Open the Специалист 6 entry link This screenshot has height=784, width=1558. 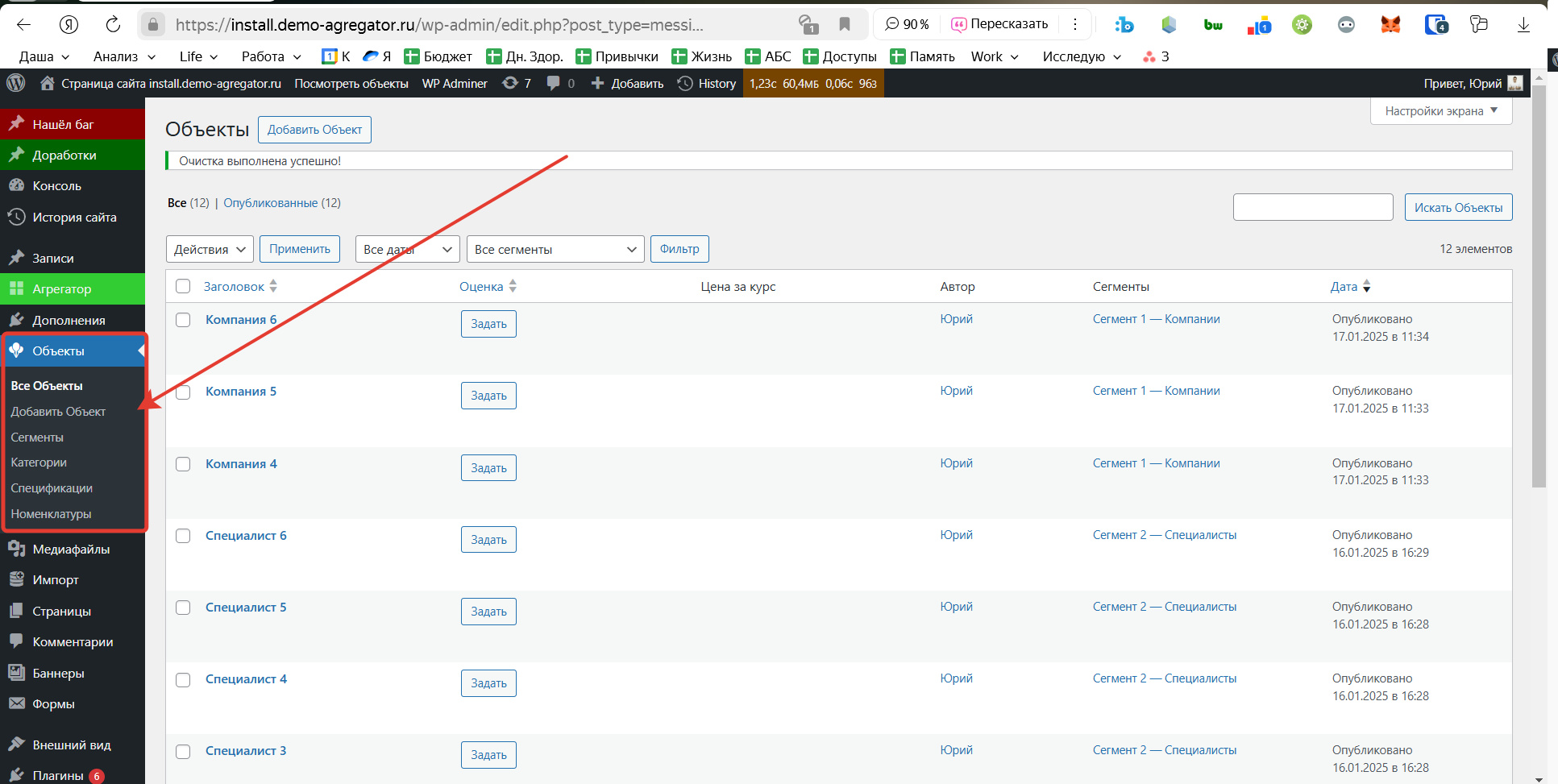246,535
